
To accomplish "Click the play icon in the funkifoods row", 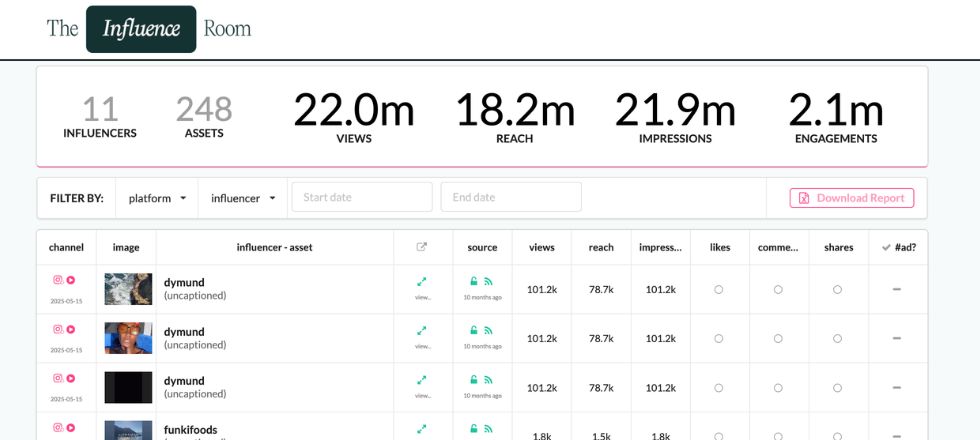I will click(71, 428).
